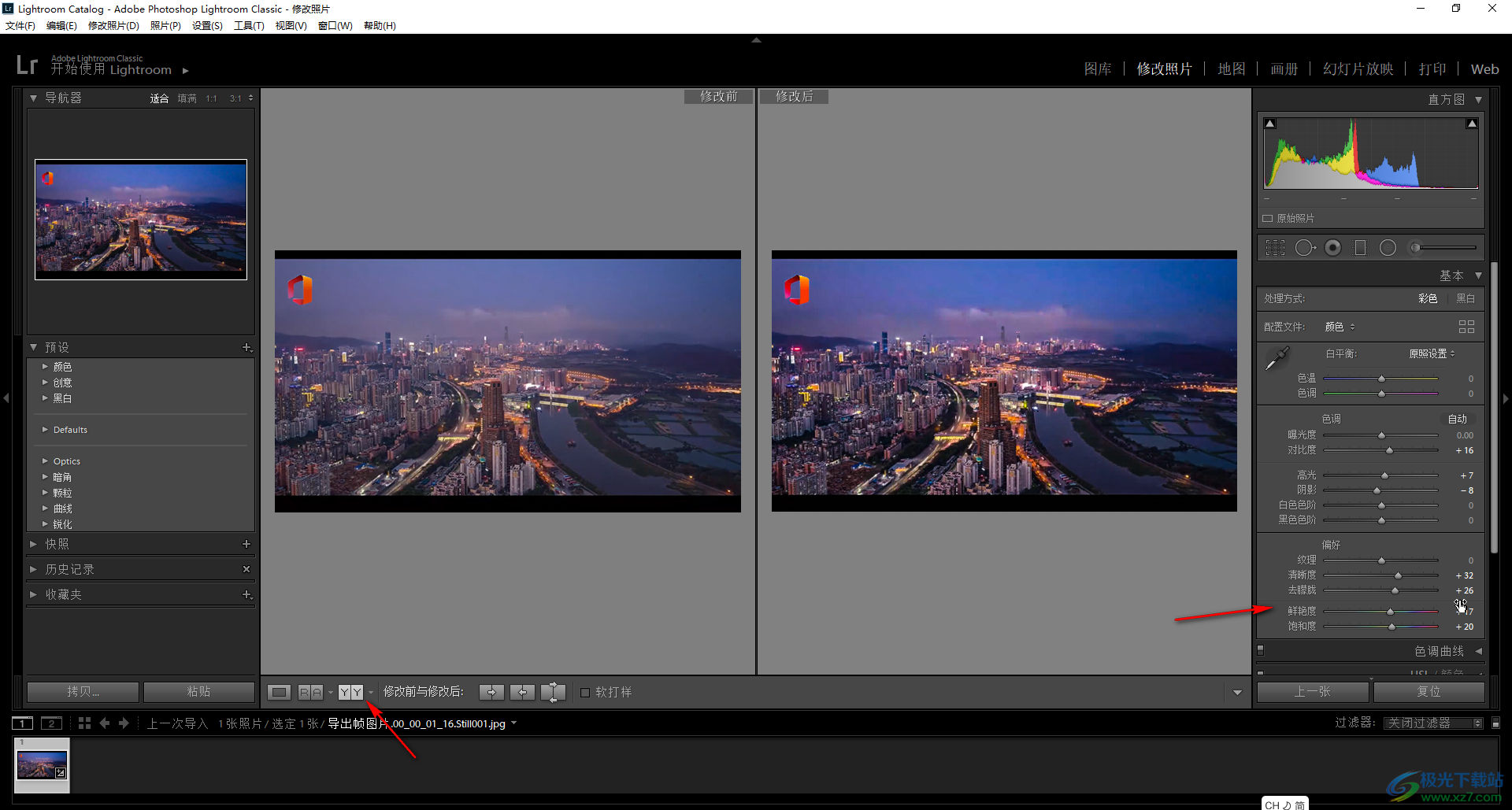
Task: Set treatment to Black & White (黑白)
Action: pyautogui.click(x=1466, y=298)
